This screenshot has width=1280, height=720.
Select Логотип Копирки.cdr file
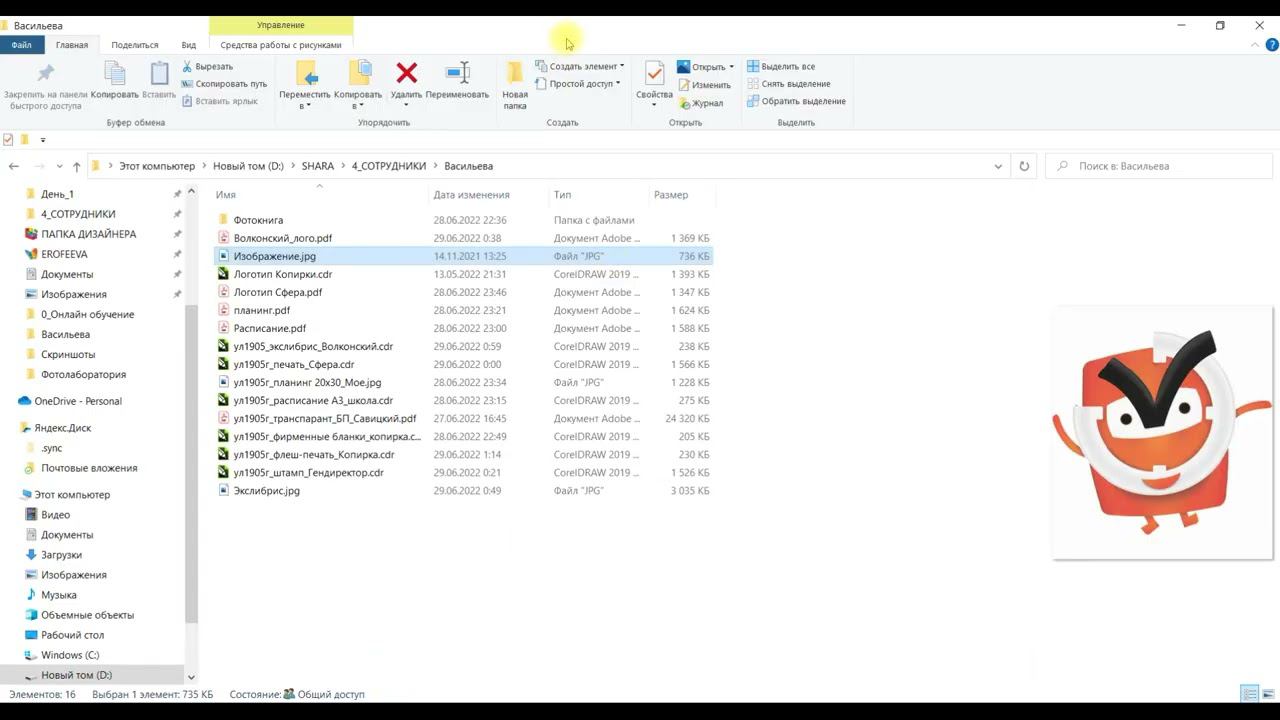pos(283,274)
